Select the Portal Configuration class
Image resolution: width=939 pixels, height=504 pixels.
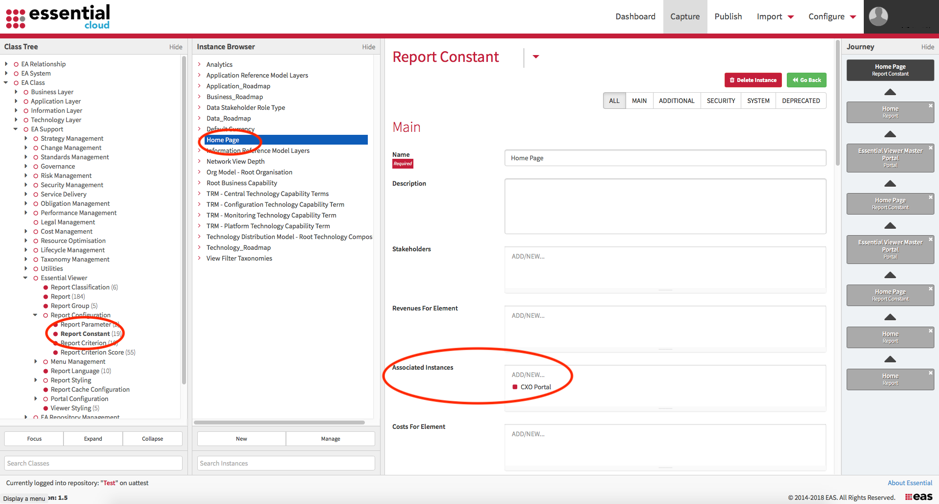[x=79, y=399]
